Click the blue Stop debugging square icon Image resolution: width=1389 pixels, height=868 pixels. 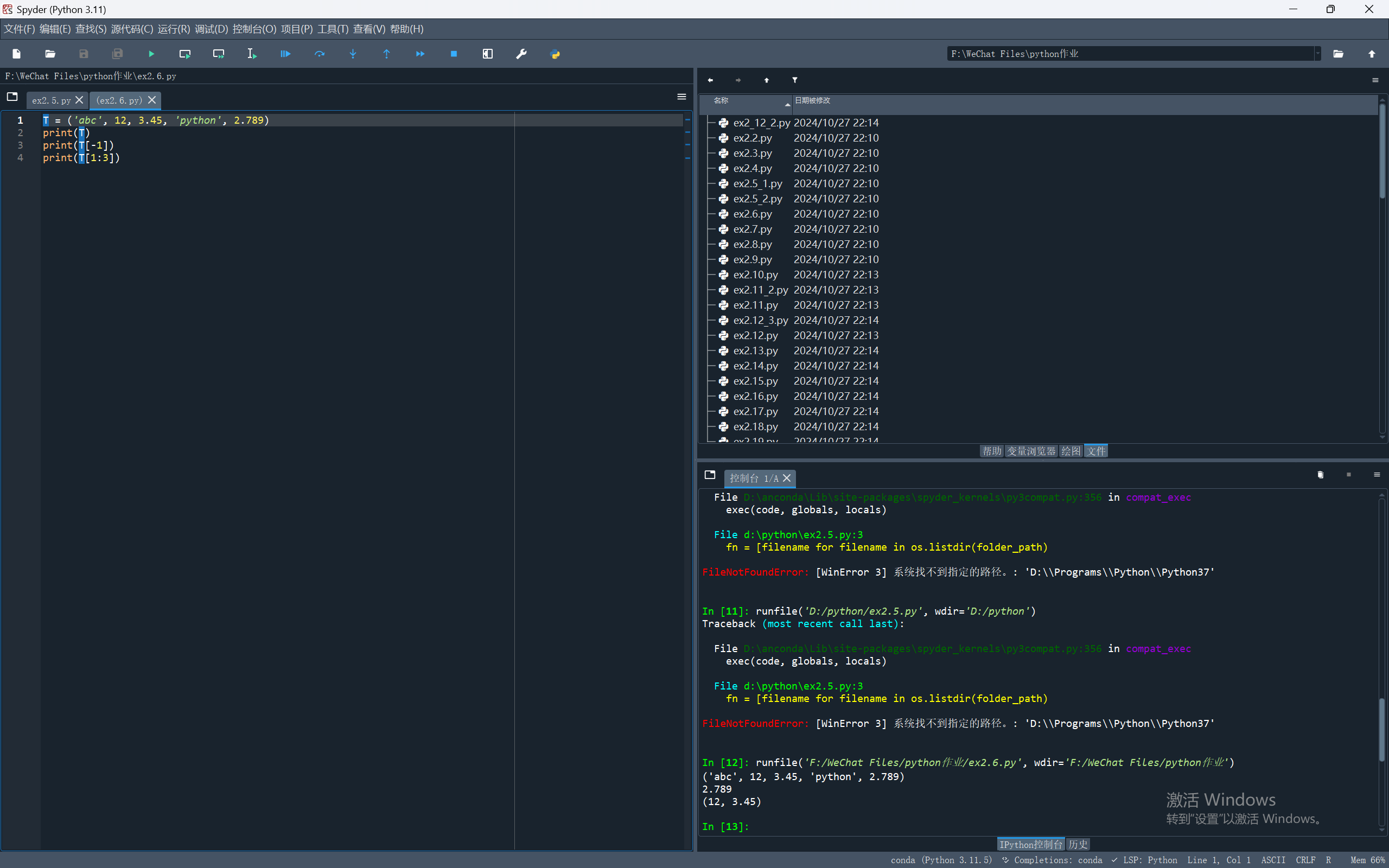pos(454,54)
